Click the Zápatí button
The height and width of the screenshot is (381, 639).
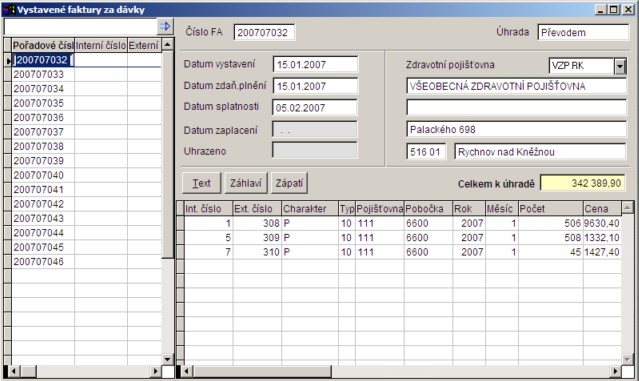[x=289, y=183]
